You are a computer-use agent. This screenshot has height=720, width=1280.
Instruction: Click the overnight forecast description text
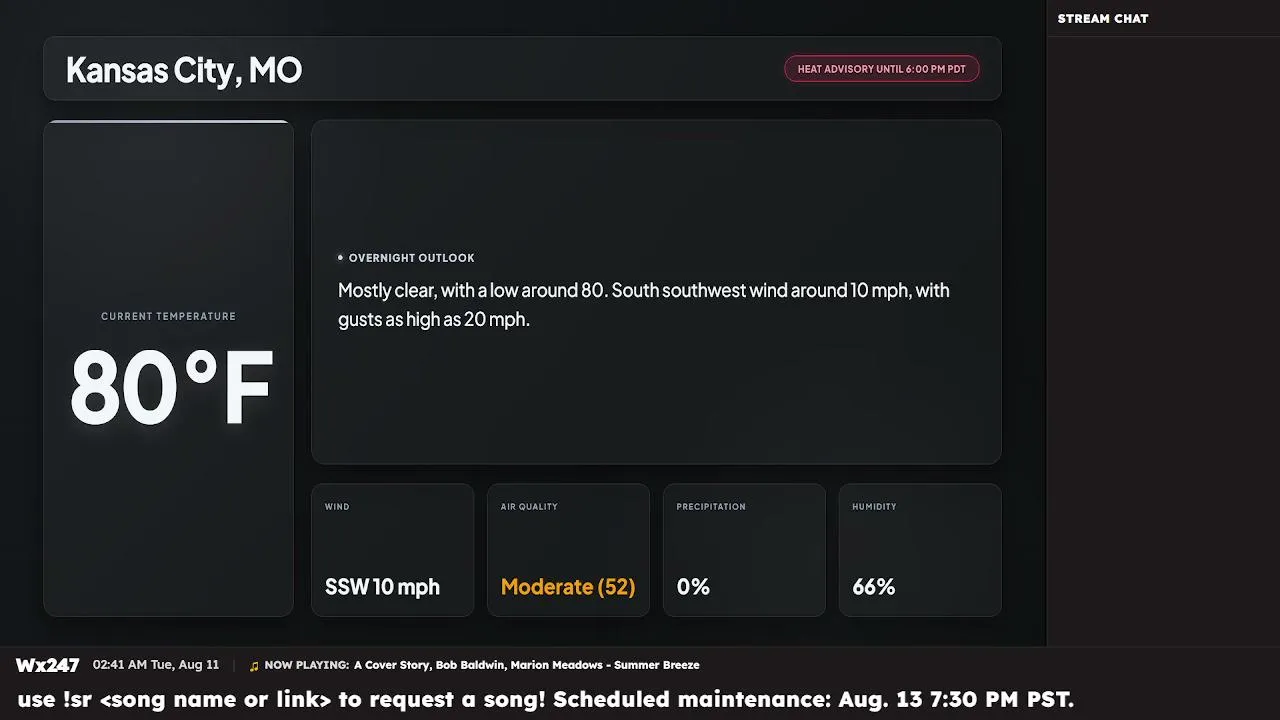[644, 305]
